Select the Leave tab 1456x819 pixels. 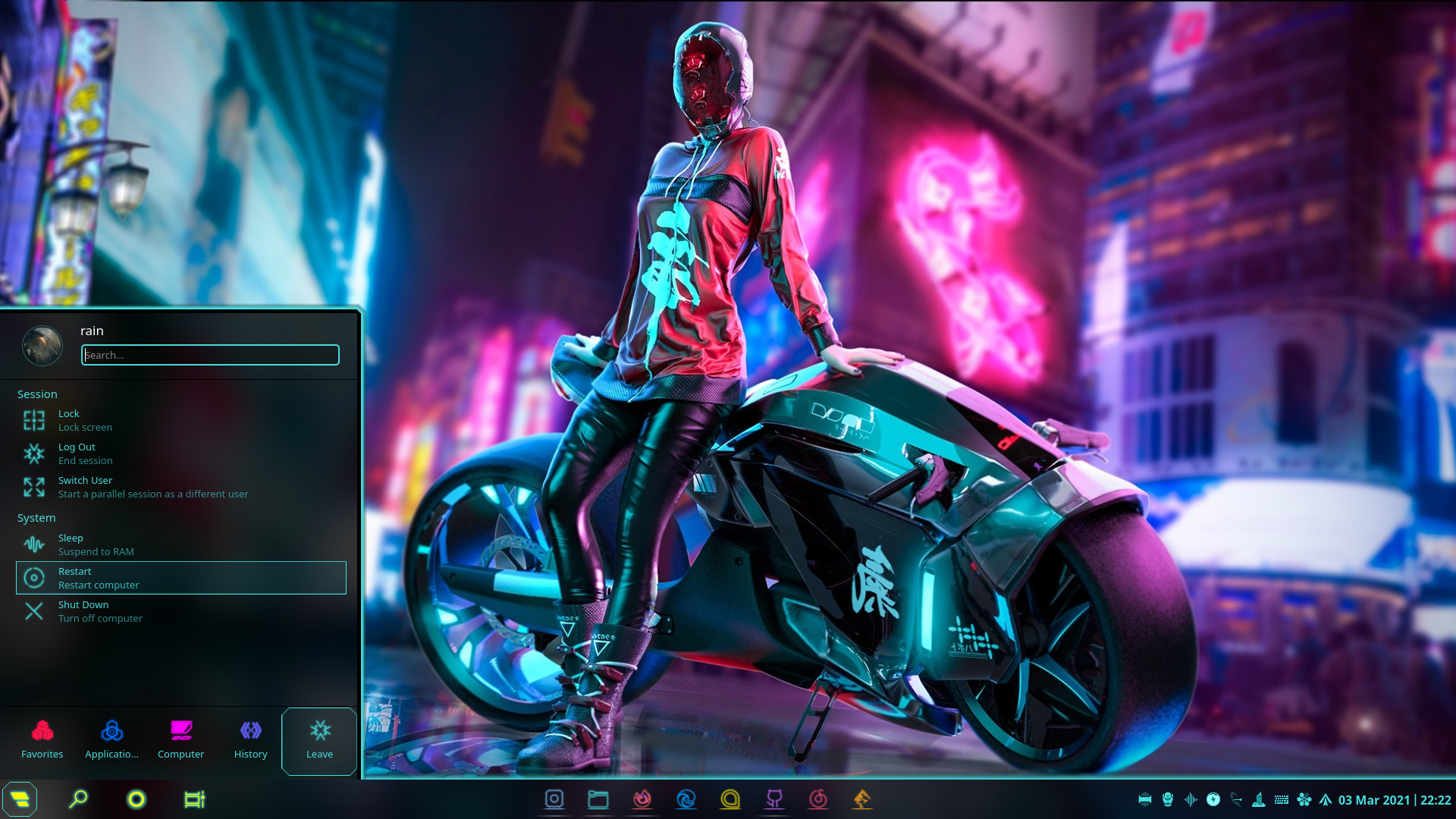(x=319, y=741)
